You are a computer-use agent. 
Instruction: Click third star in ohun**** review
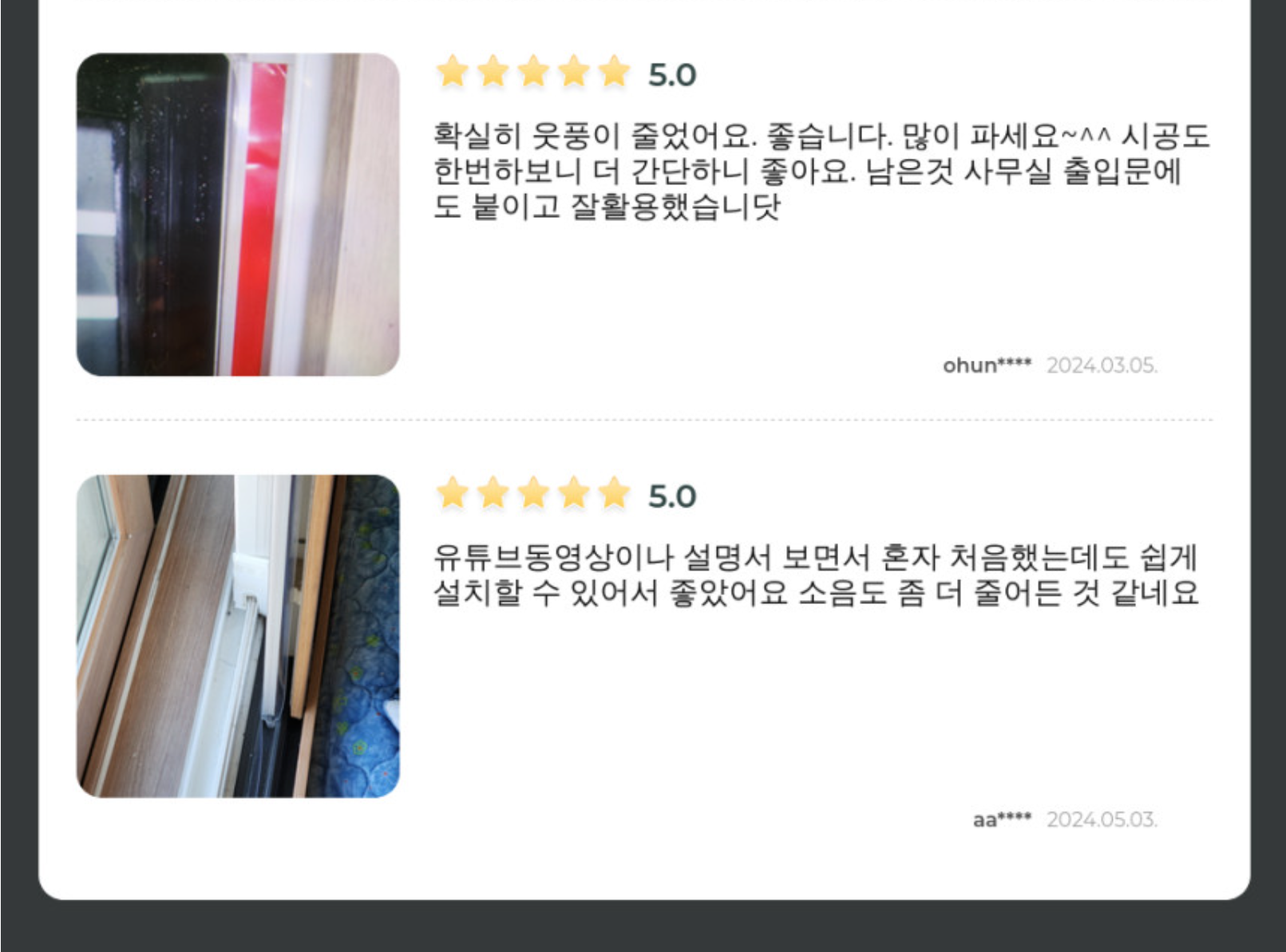click(534, 72)
